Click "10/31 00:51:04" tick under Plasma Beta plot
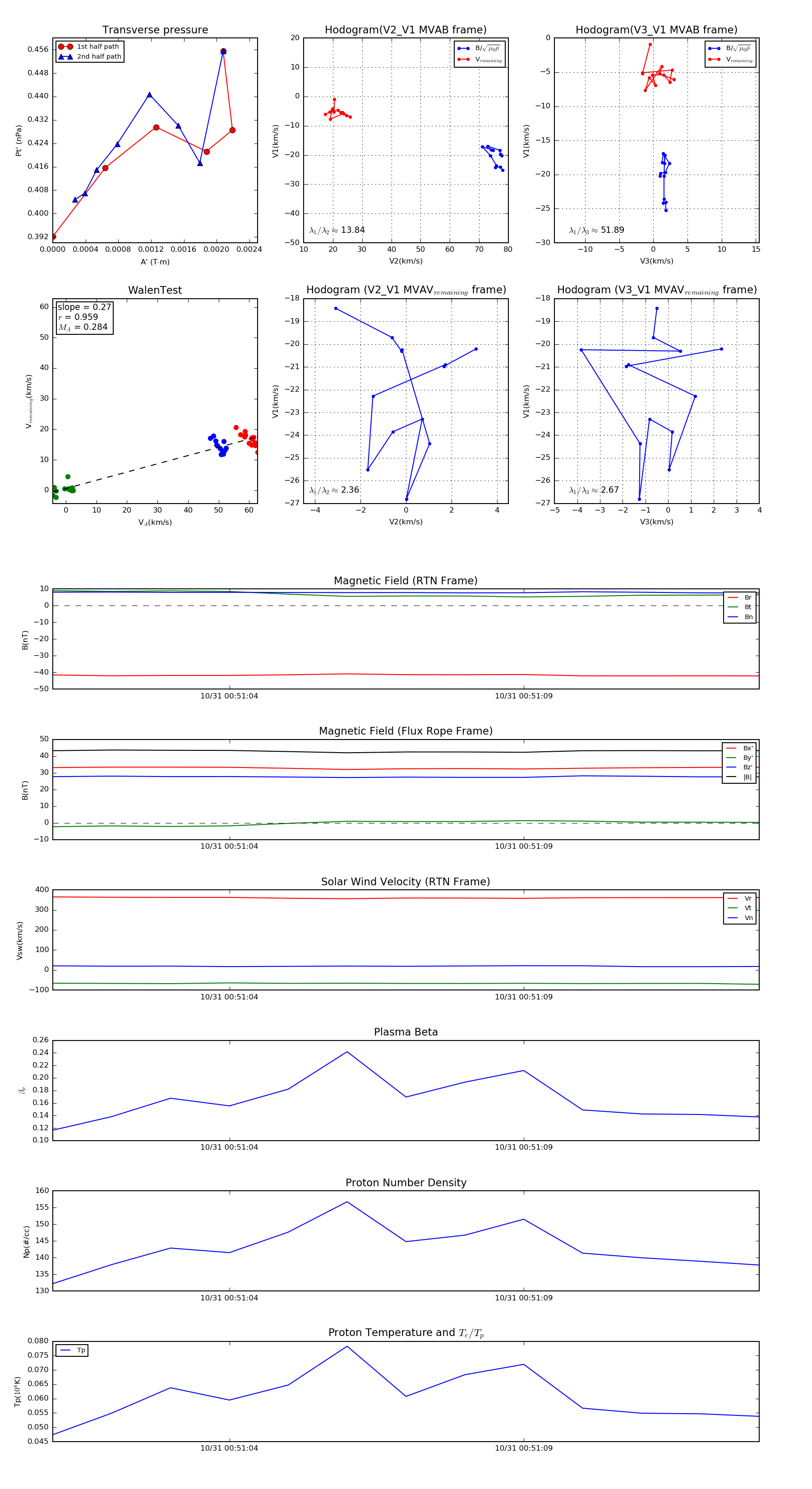Image resolution: width=812 pixels, height=1489 pixels. click(230, 1147)
